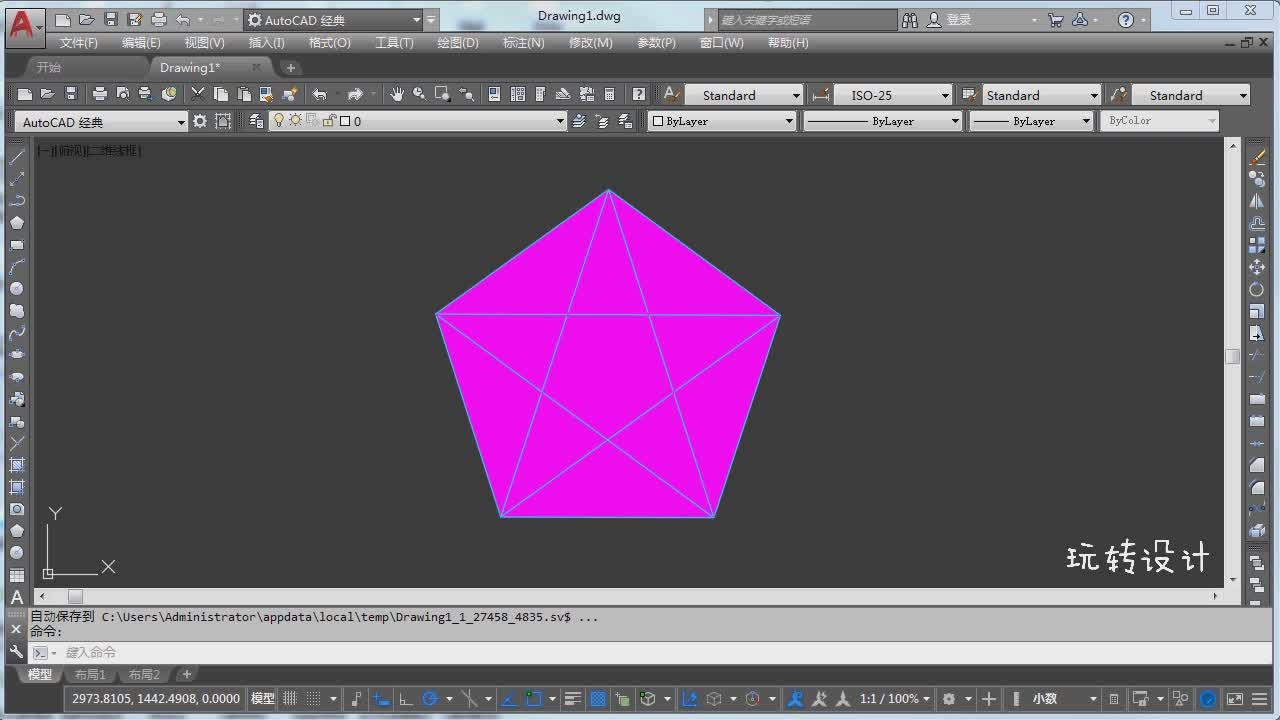Toggle the layer on/off lightbulb
This screenshot has height=720, width=1280.
[279, 121]
